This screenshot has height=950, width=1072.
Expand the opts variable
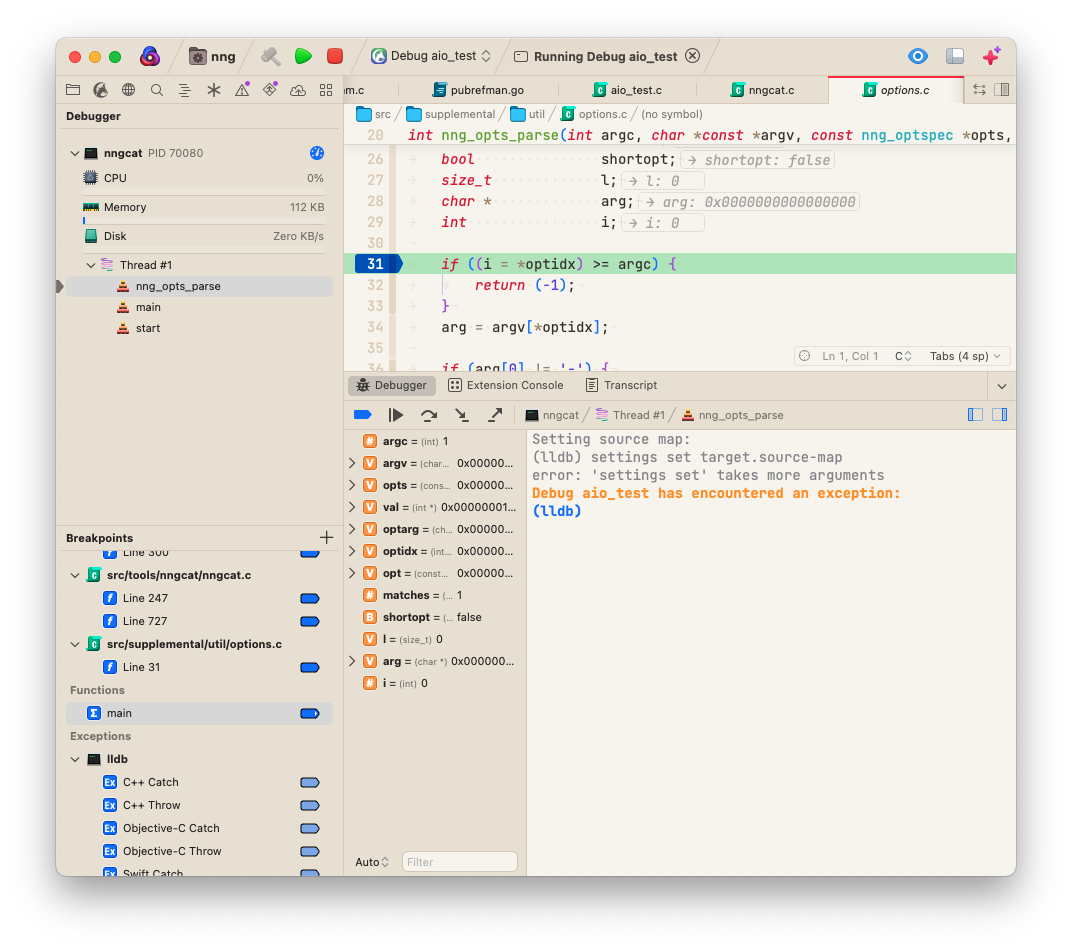click(352, 485)
